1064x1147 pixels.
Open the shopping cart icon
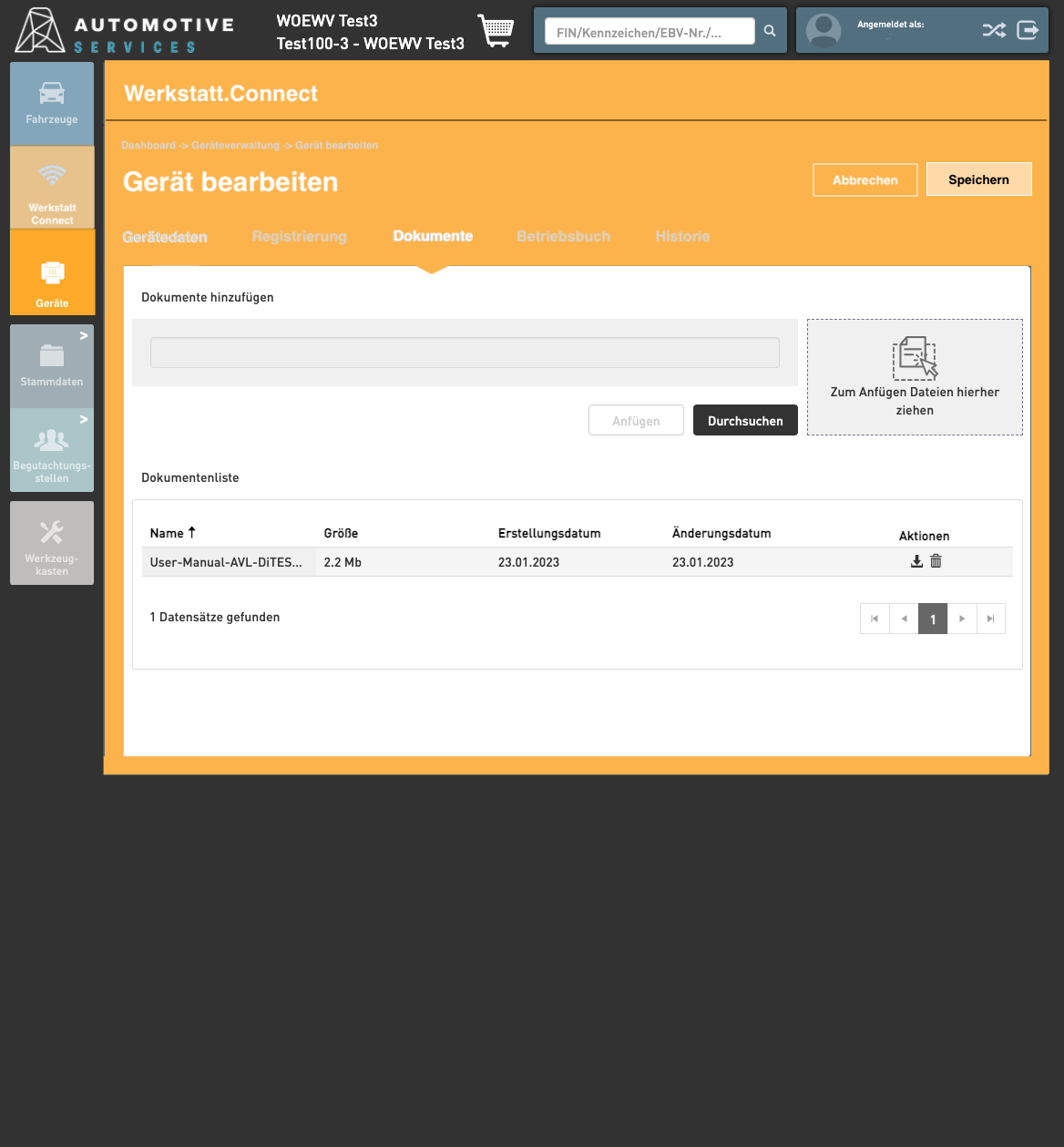pos(496,31)
